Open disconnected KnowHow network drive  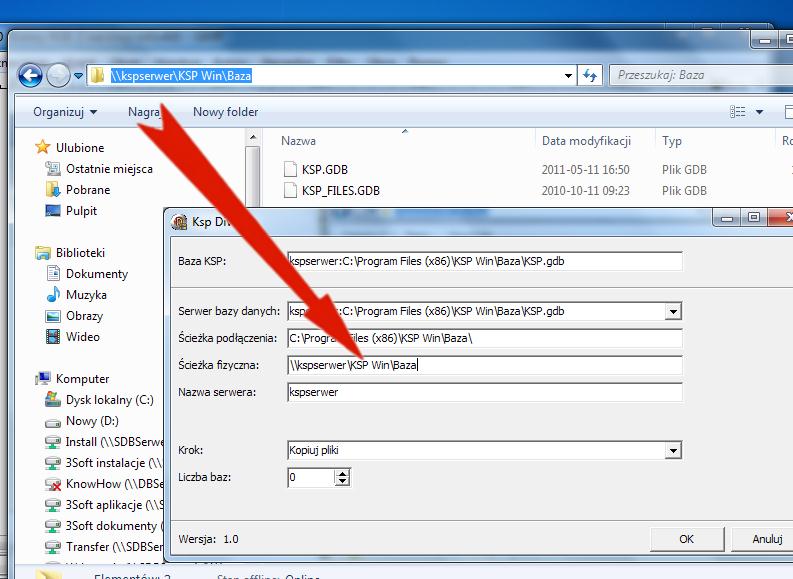click(104, 484)
